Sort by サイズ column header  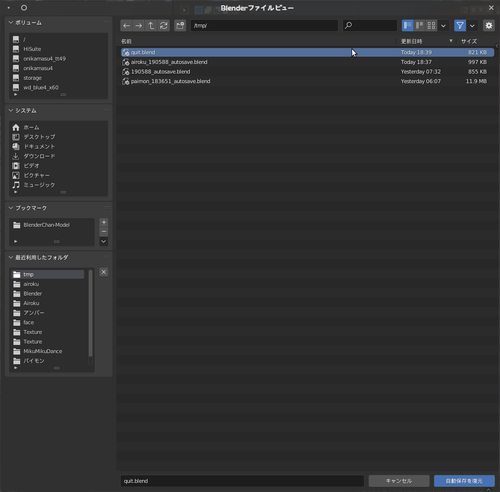tap(469, 41)
